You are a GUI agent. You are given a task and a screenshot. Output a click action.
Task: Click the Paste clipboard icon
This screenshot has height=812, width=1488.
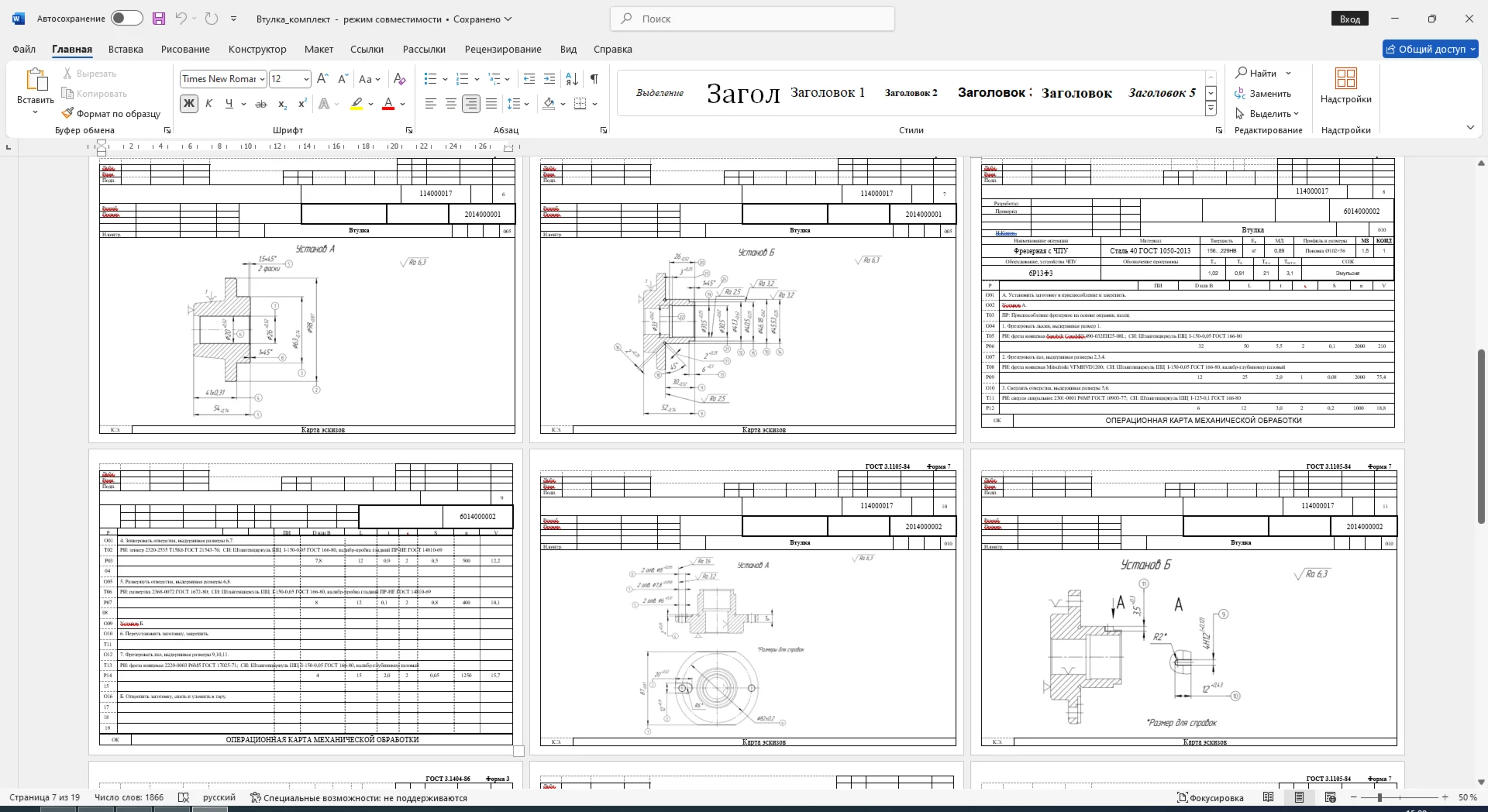pos(35,80)
